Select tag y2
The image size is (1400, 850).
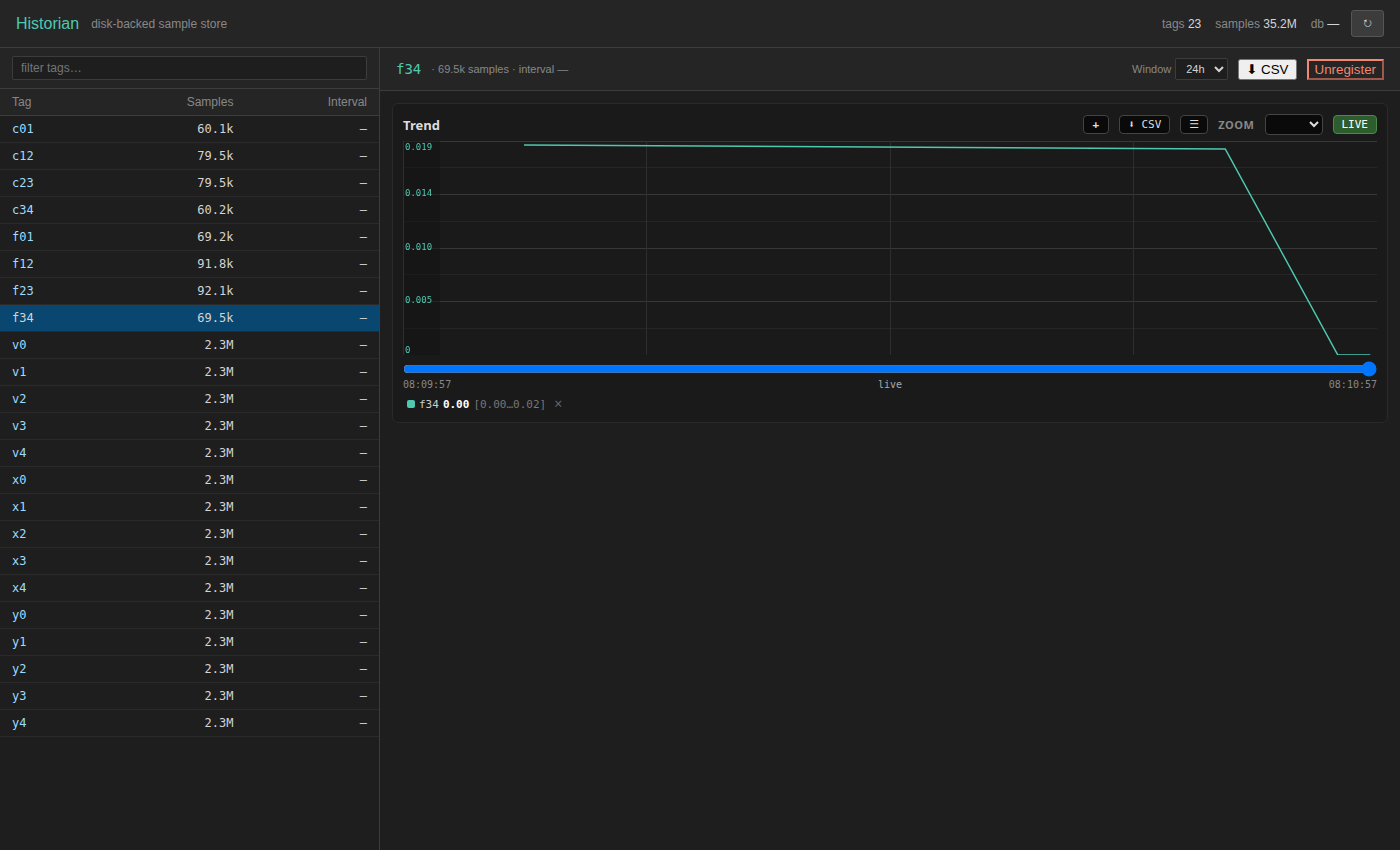(x=189, y=669)
